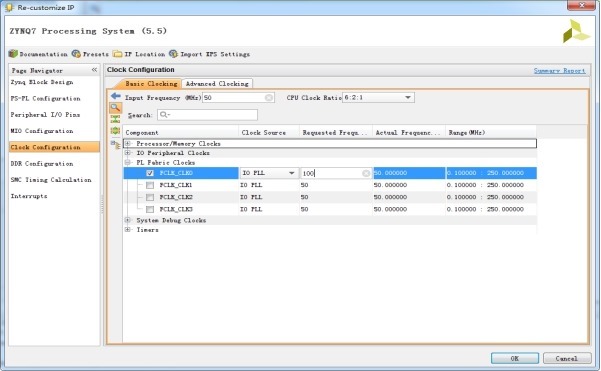Screen dimensions: 601x371
Task: Collapse PL Fabric Clocks
Action: pyautogui.click(x=128, y=162)
